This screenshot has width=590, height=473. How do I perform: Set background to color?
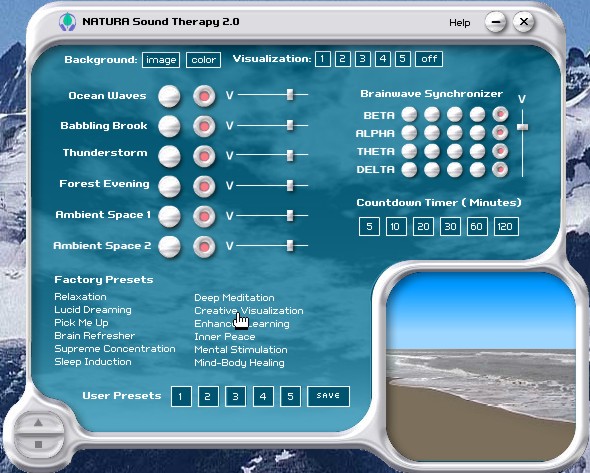pyautogui.click(x=204, y=60)
